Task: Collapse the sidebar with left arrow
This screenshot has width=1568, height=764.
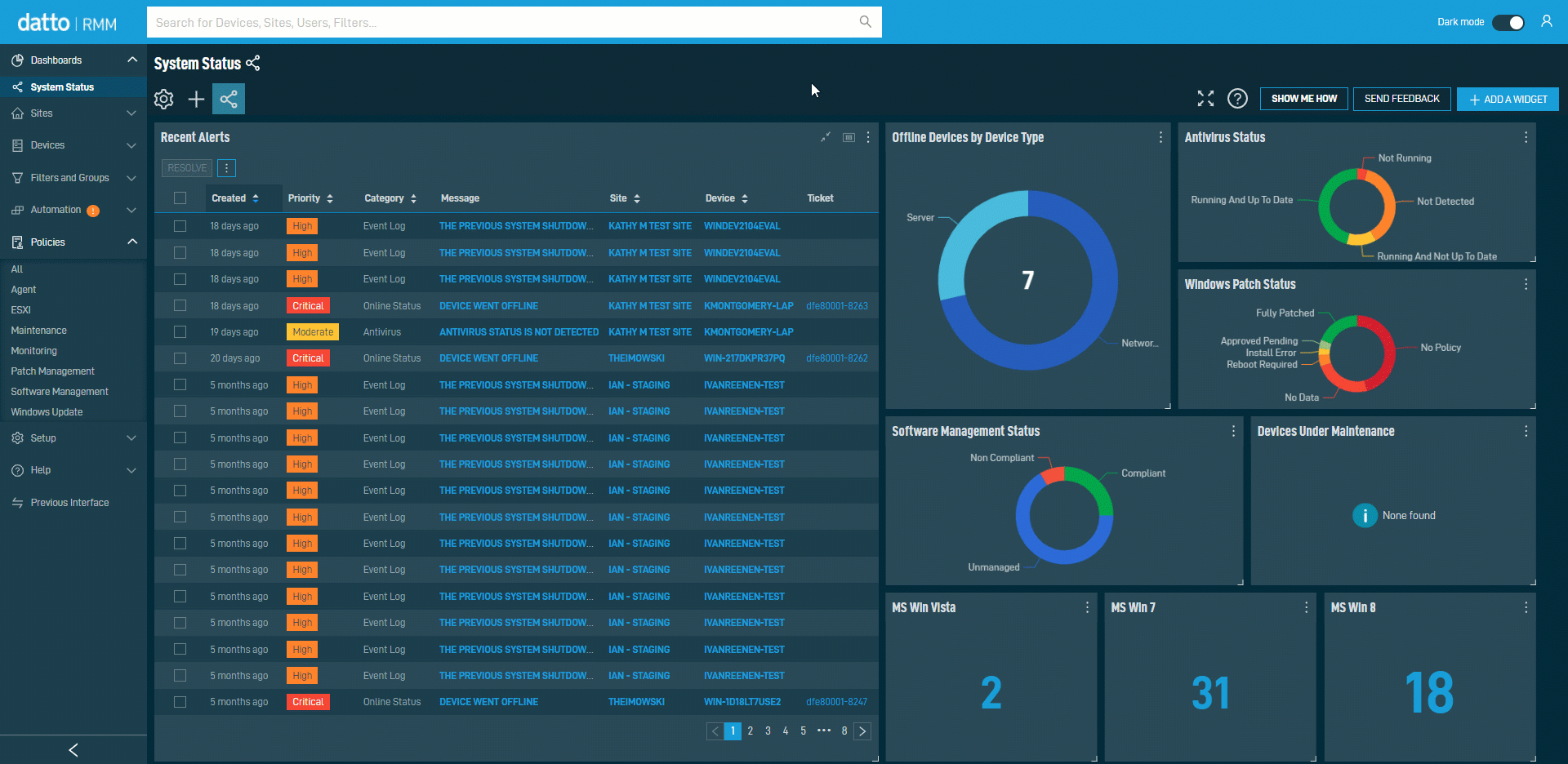Action: pos(73,749)
